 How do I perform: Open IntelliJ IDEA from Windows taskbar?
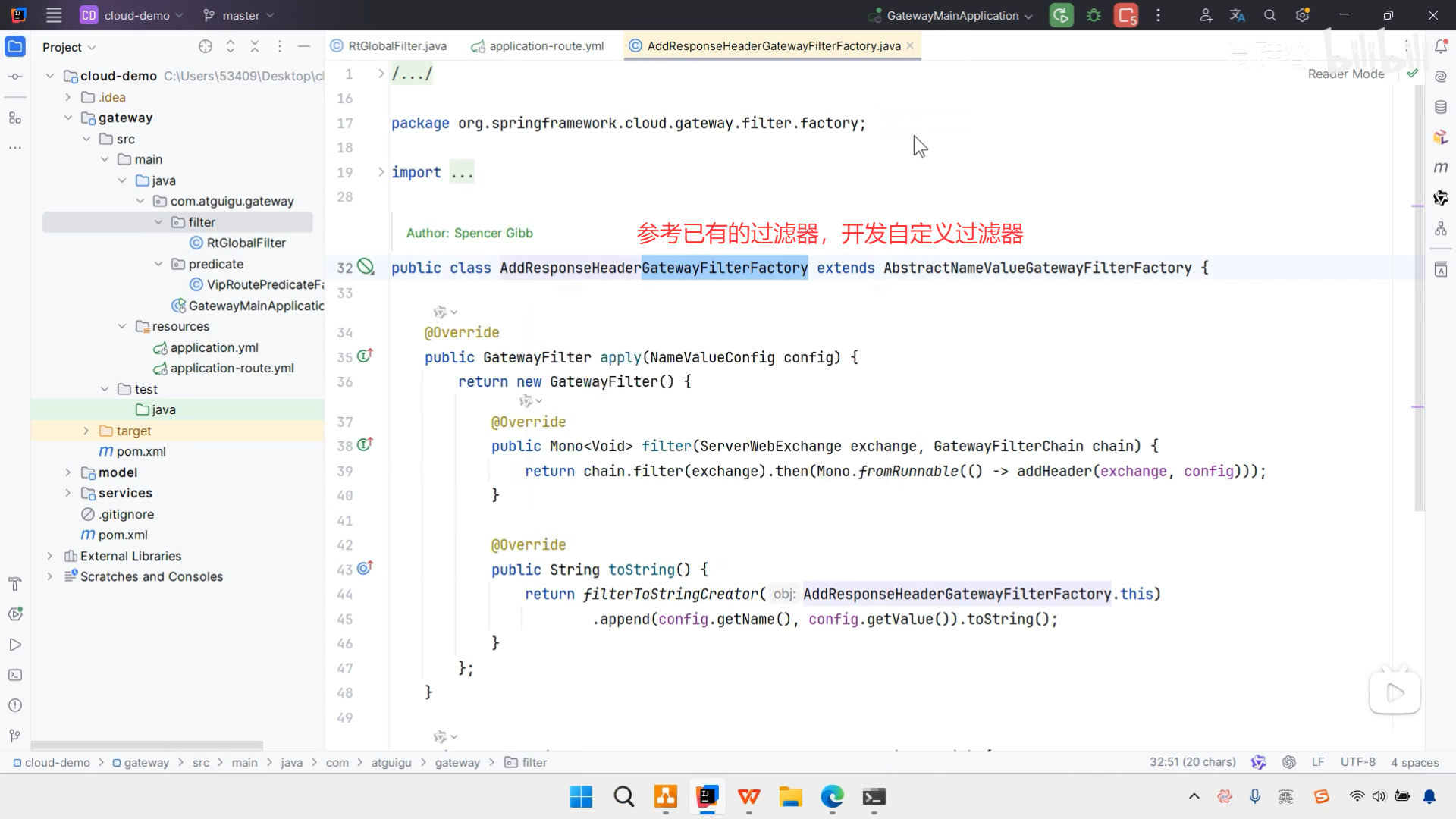click(707, 797)
